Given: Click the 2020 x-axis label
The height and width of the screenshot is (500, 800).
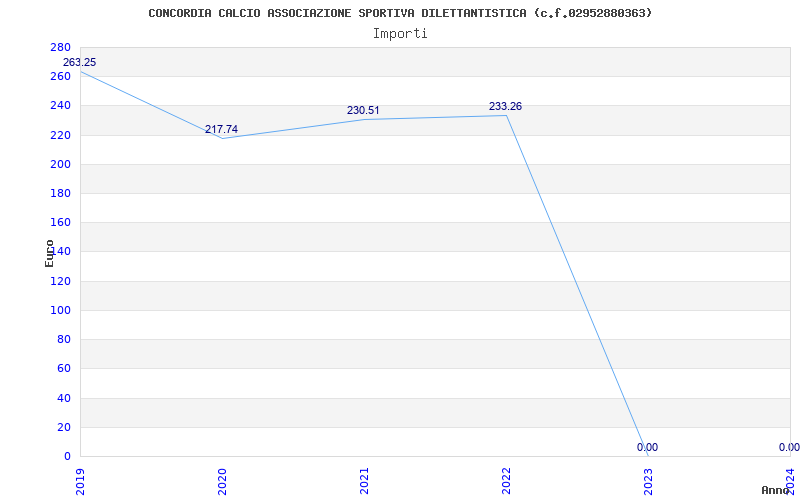Looking at the screenshot, I should pos(222,482).
